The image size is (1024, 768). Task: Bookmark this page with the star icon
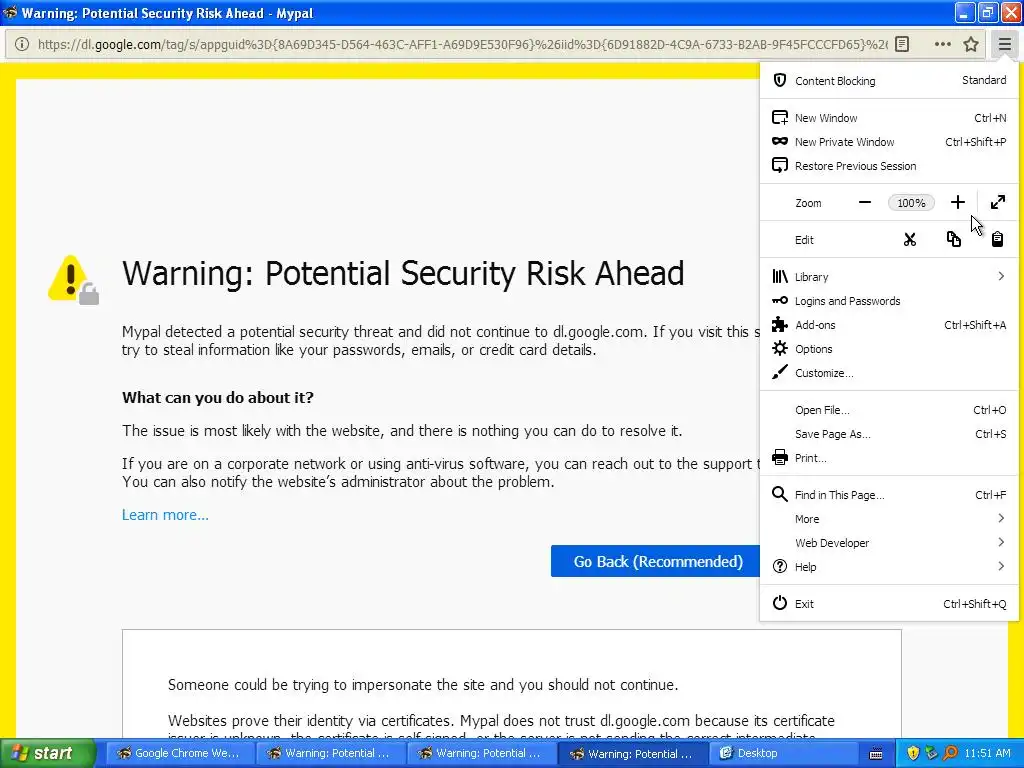coord(971,44)
